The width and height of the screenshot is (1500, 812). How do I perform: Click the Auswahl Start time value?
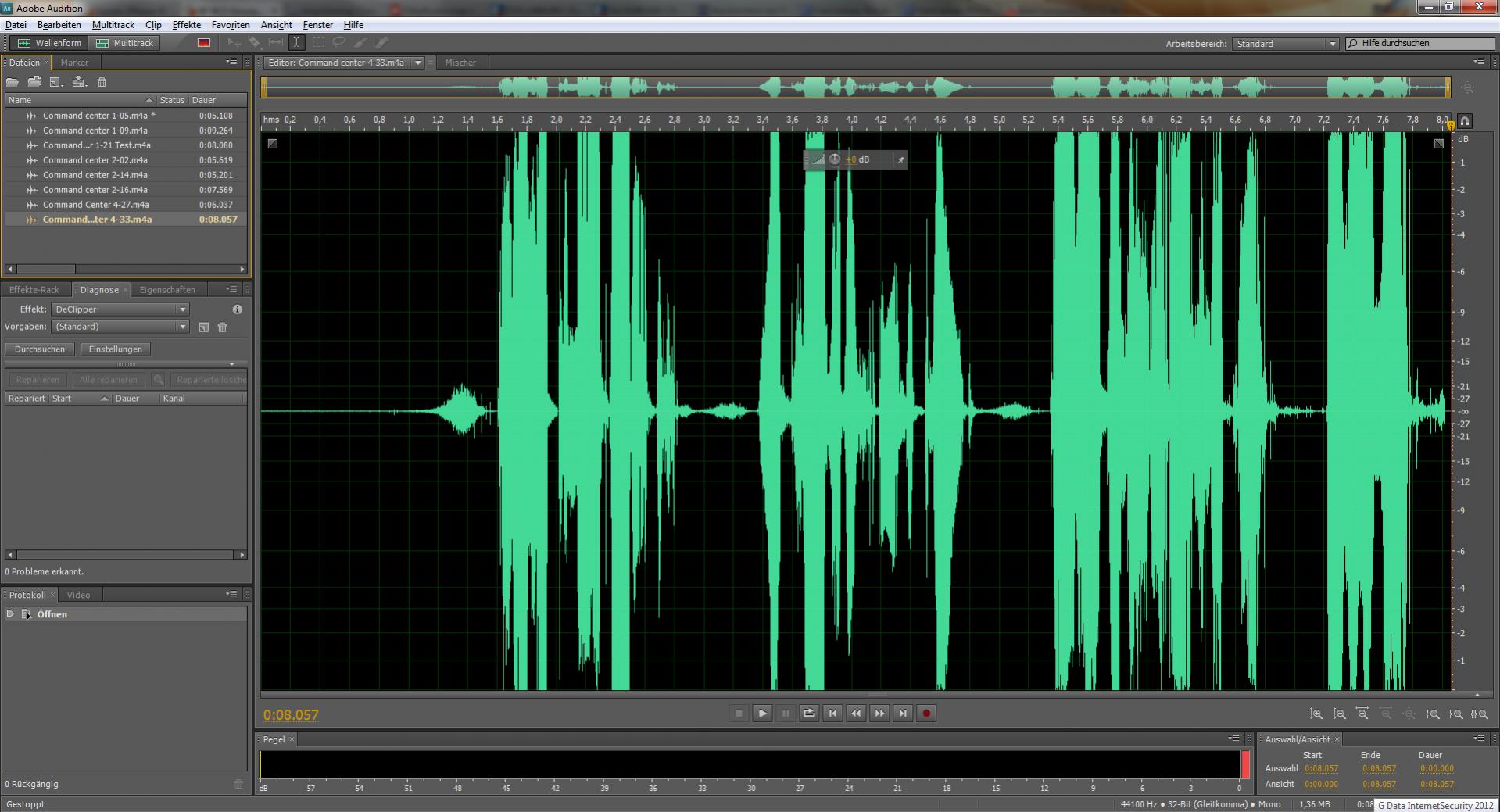[1321, 769]
